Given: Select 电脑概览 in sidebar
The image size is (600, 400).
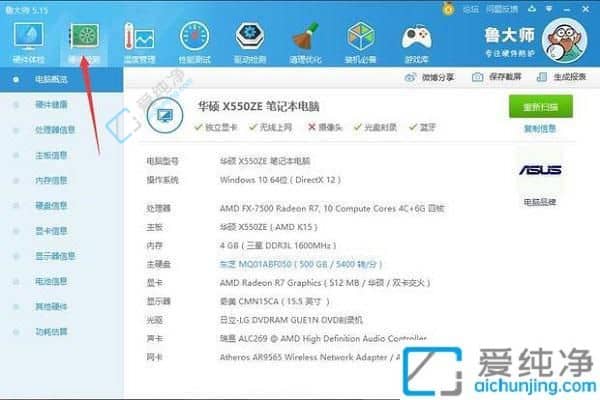Looking at the screenshot, I should pyautogui.click(x=62, y=79).
